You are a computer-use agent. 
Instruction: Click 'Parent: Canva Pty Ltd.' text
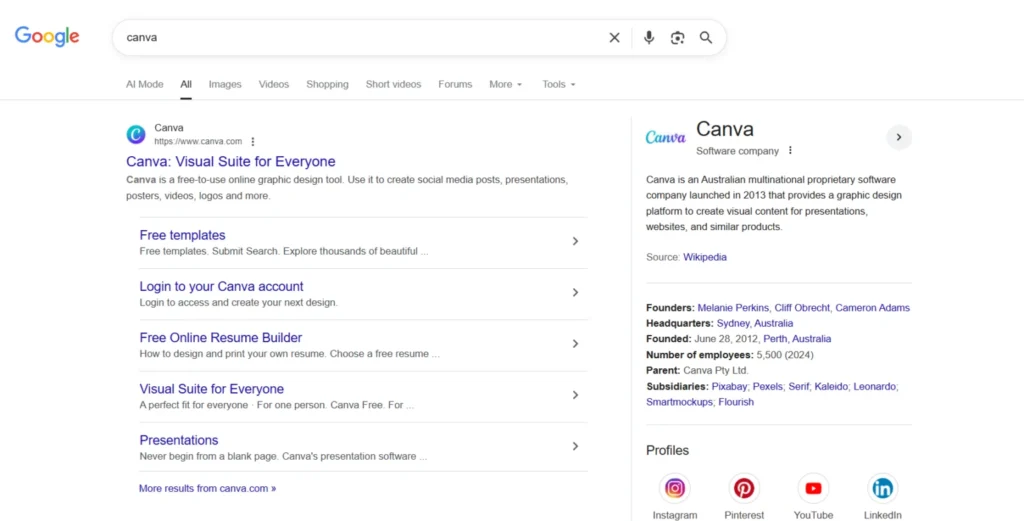point(697,371)
